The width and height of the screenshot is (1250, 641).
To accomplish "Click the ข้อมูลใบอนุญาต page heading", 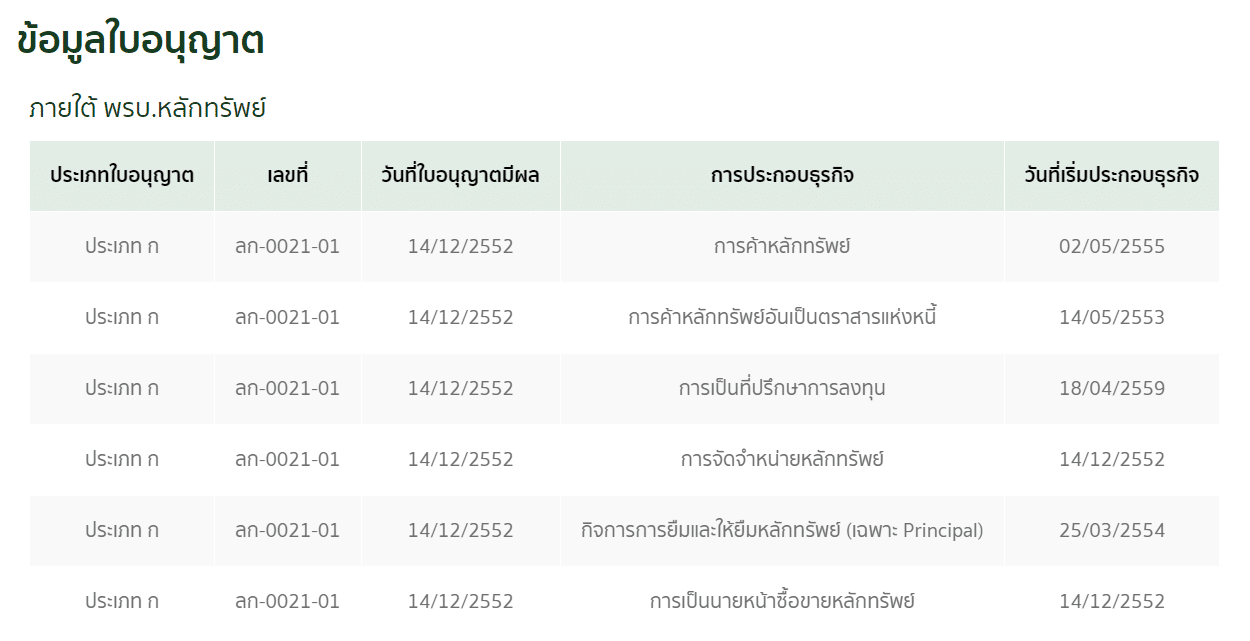I will click(141, 42).
